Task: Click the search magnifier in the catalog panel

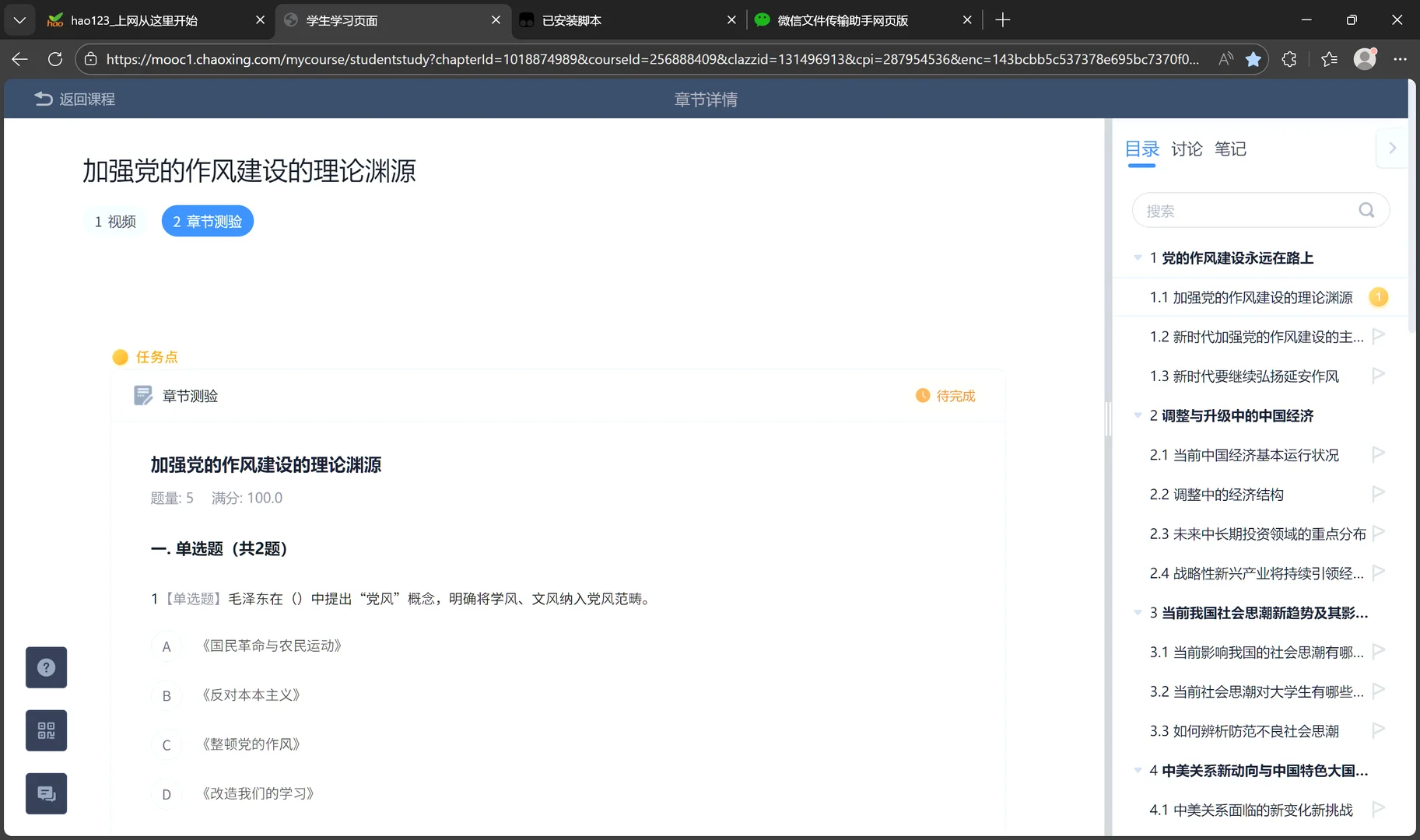Action: (1366, 210)
